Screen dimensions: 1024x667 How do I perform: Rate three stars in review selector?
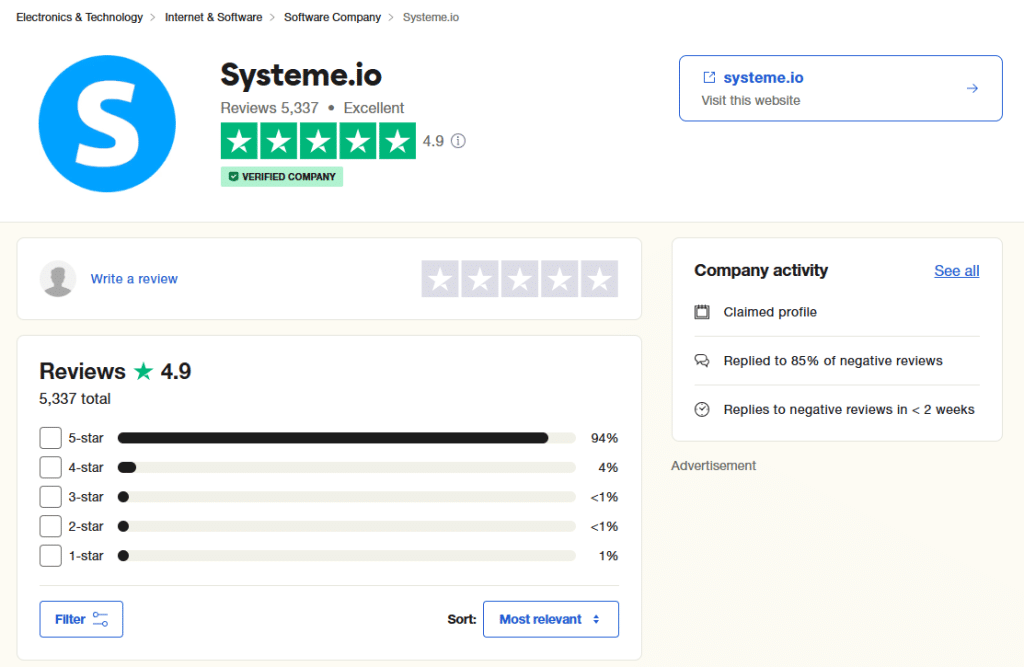(520, 279)
